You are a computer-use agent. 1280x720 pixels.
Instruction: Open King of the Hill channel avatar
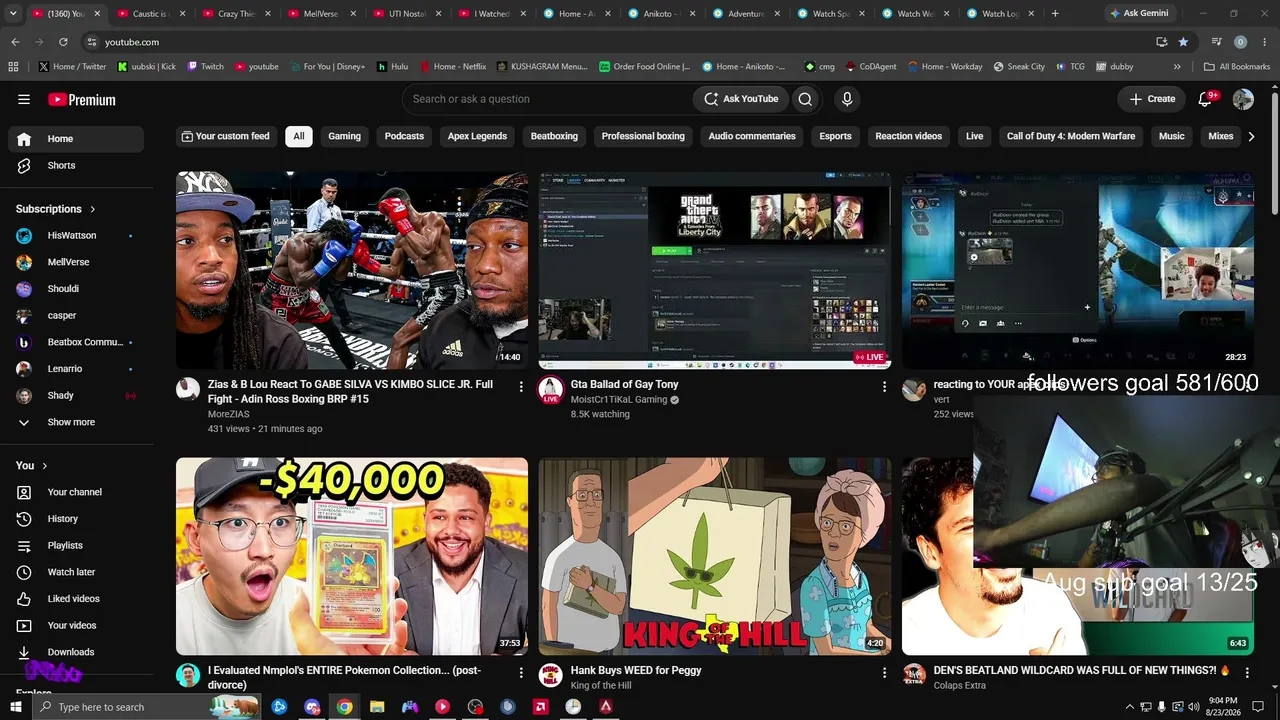[x=551, y=675]
